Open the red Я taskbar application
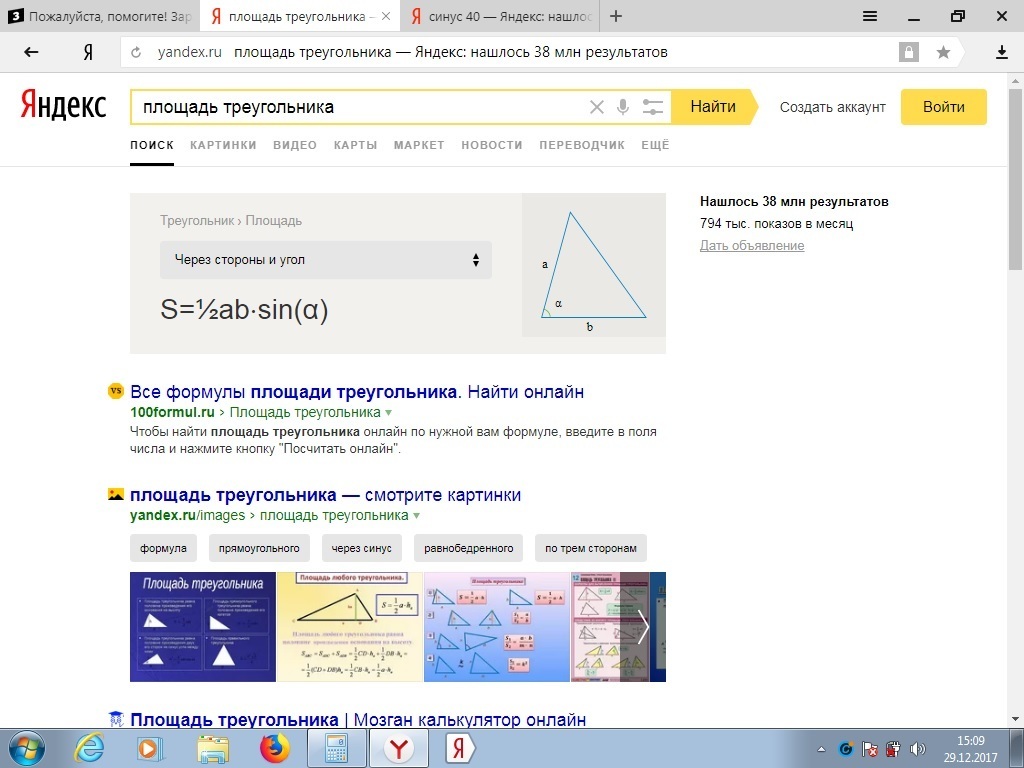 coord(460,748)
